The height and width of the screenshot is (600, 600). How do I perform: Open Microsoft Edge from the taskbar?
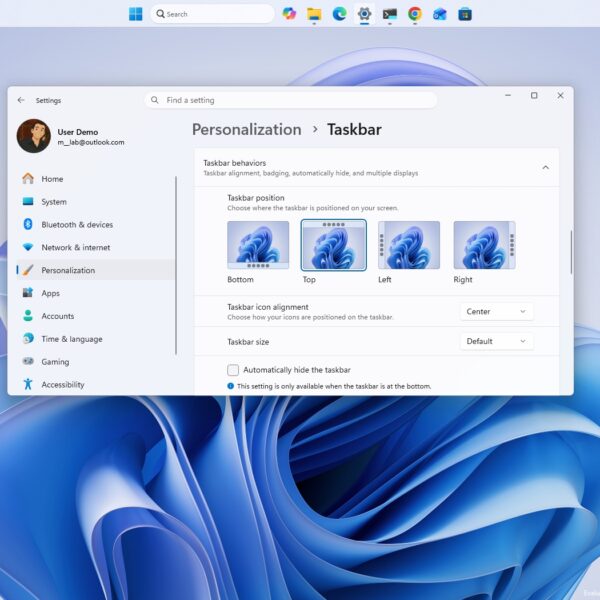point(339,14)
